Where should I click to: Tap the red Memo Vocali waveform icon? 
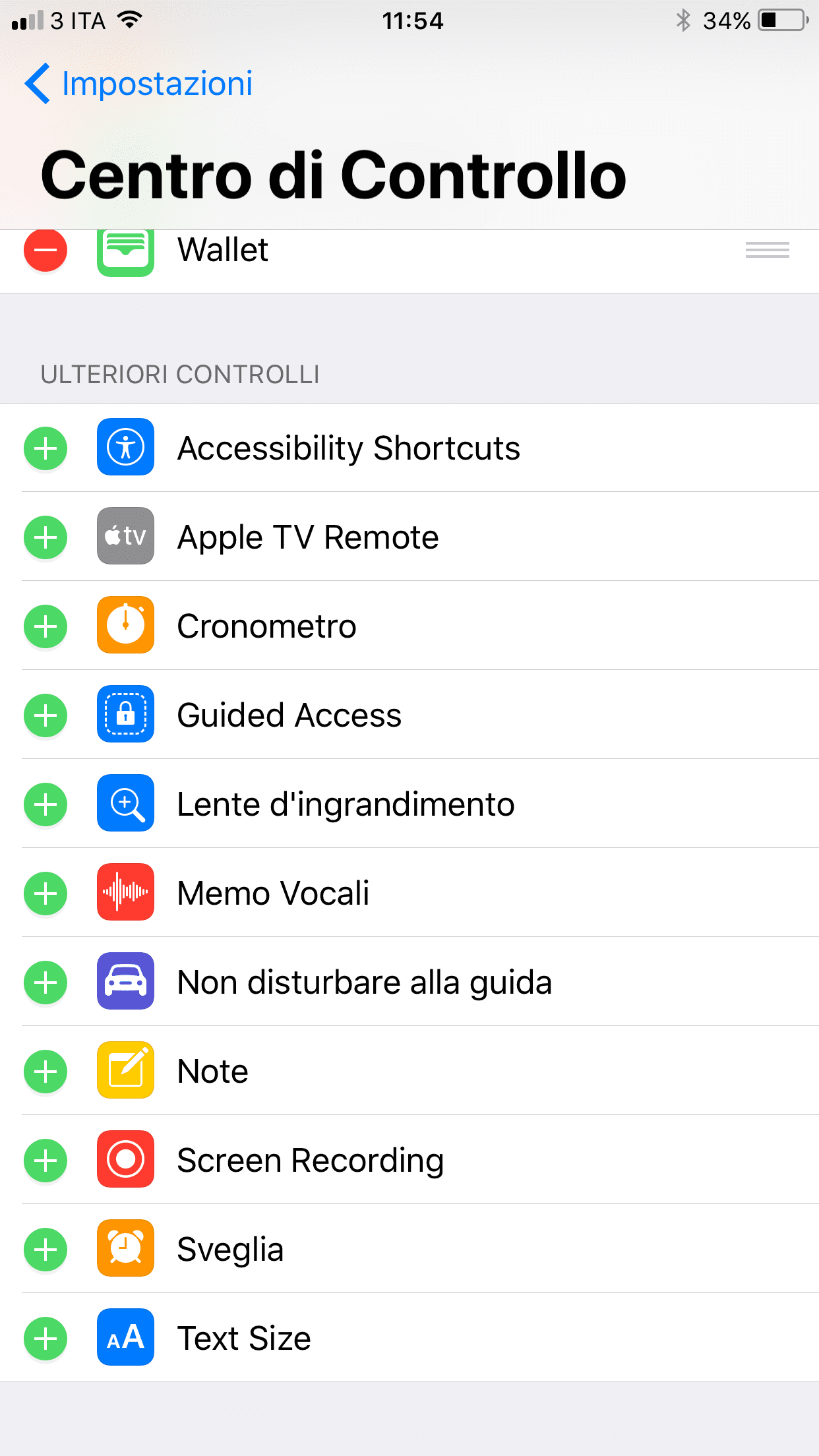coord(125,892)
